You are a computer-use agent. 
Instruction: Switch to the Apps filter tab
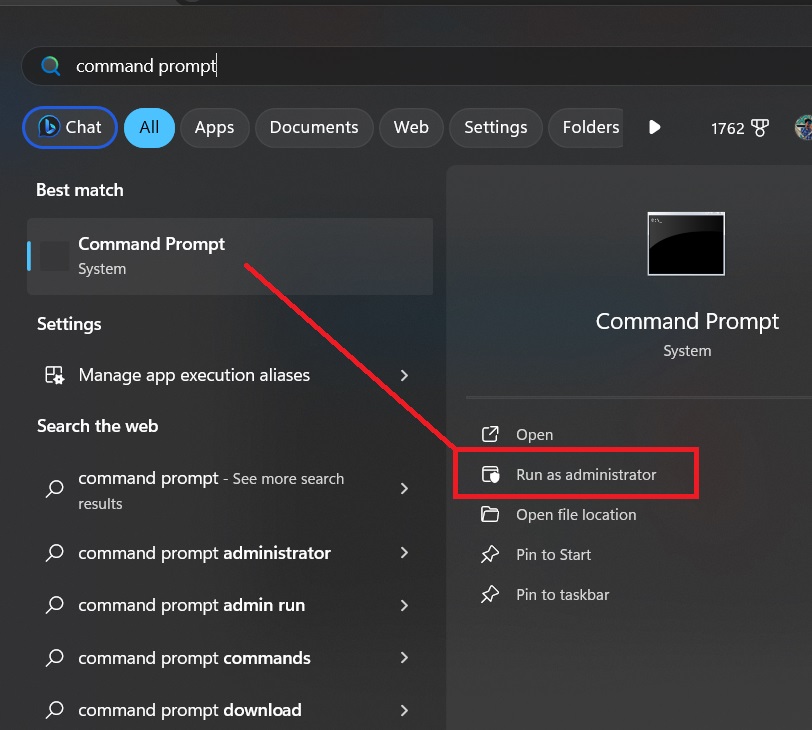pos(214,127)
